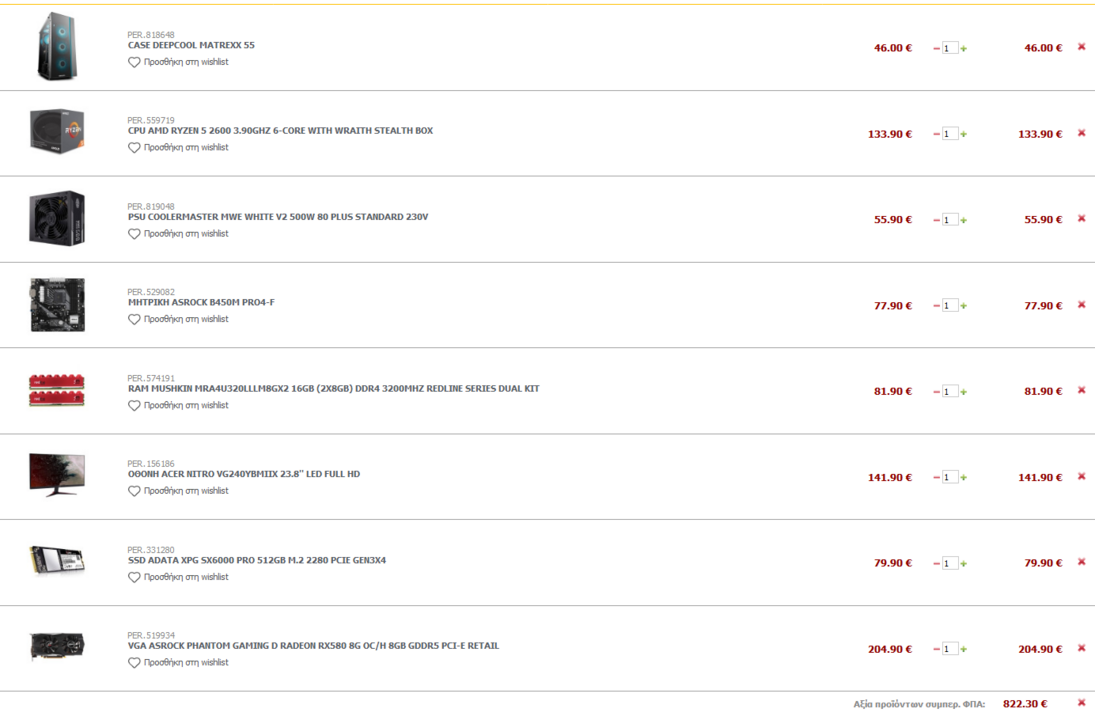Open CASE DEEPCOOL MATREXX 55 product title
This screenshot has width=1095, height=720.
[191, 45]
